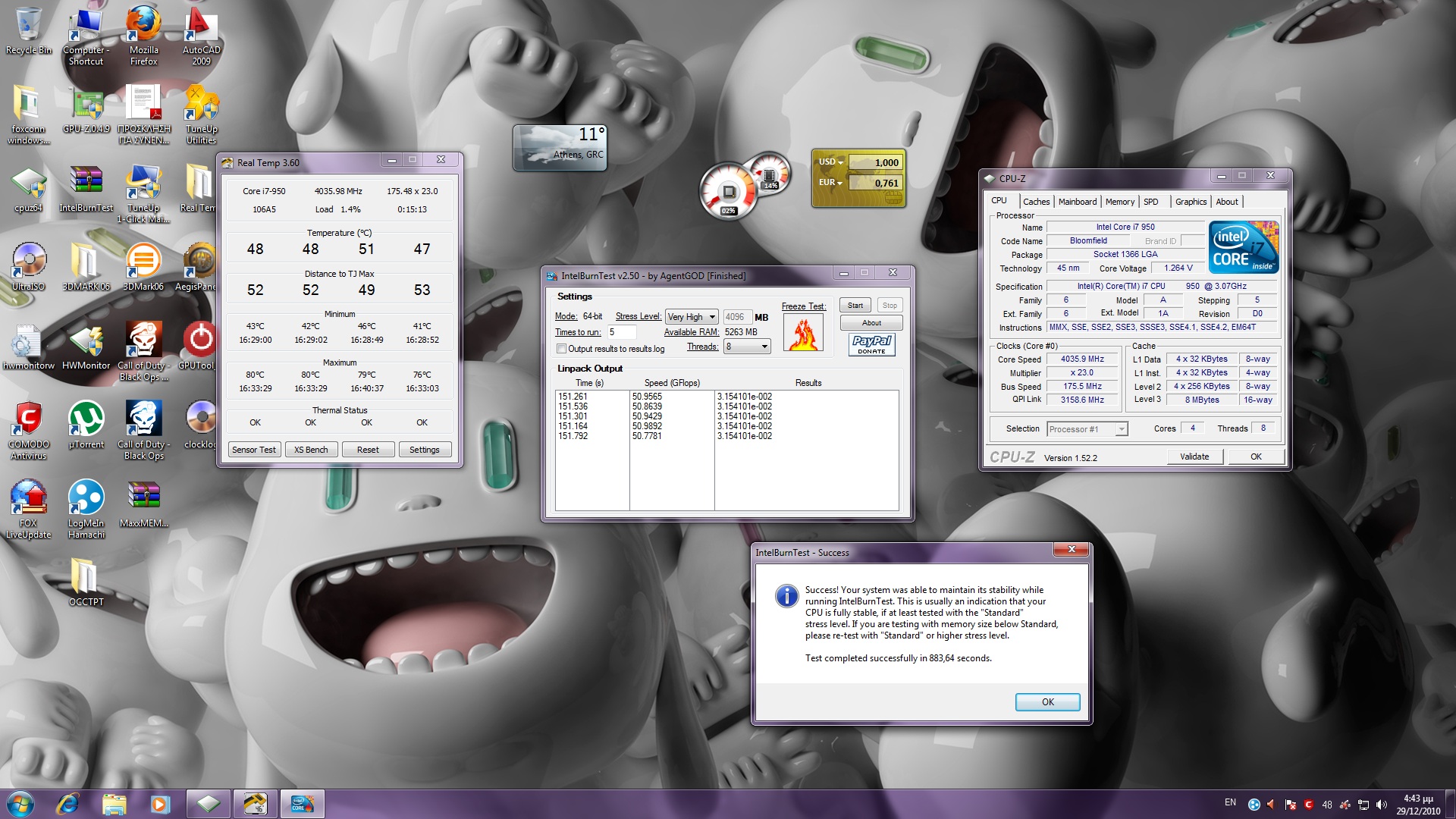
Task: Click the Times to run input field
Action: (621, 332)
